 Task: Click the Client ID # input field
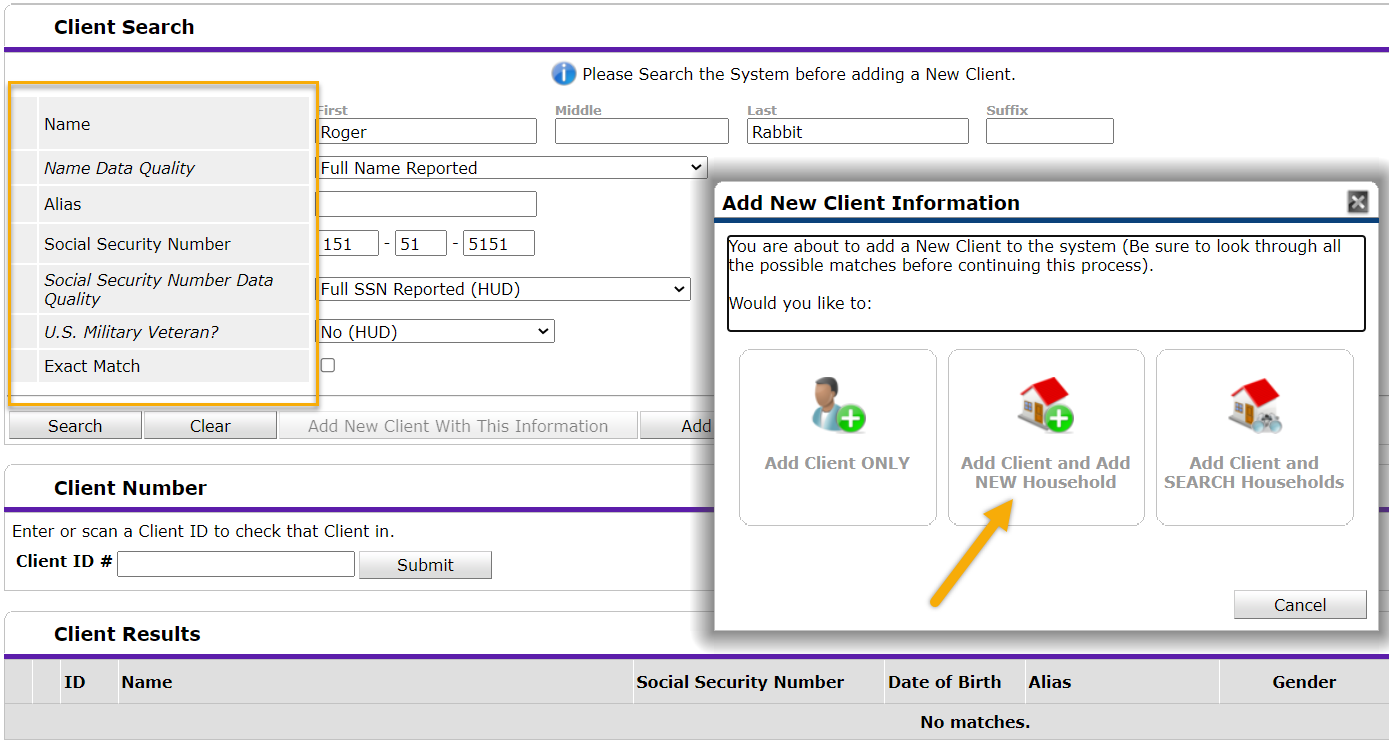tap(236, 564)
